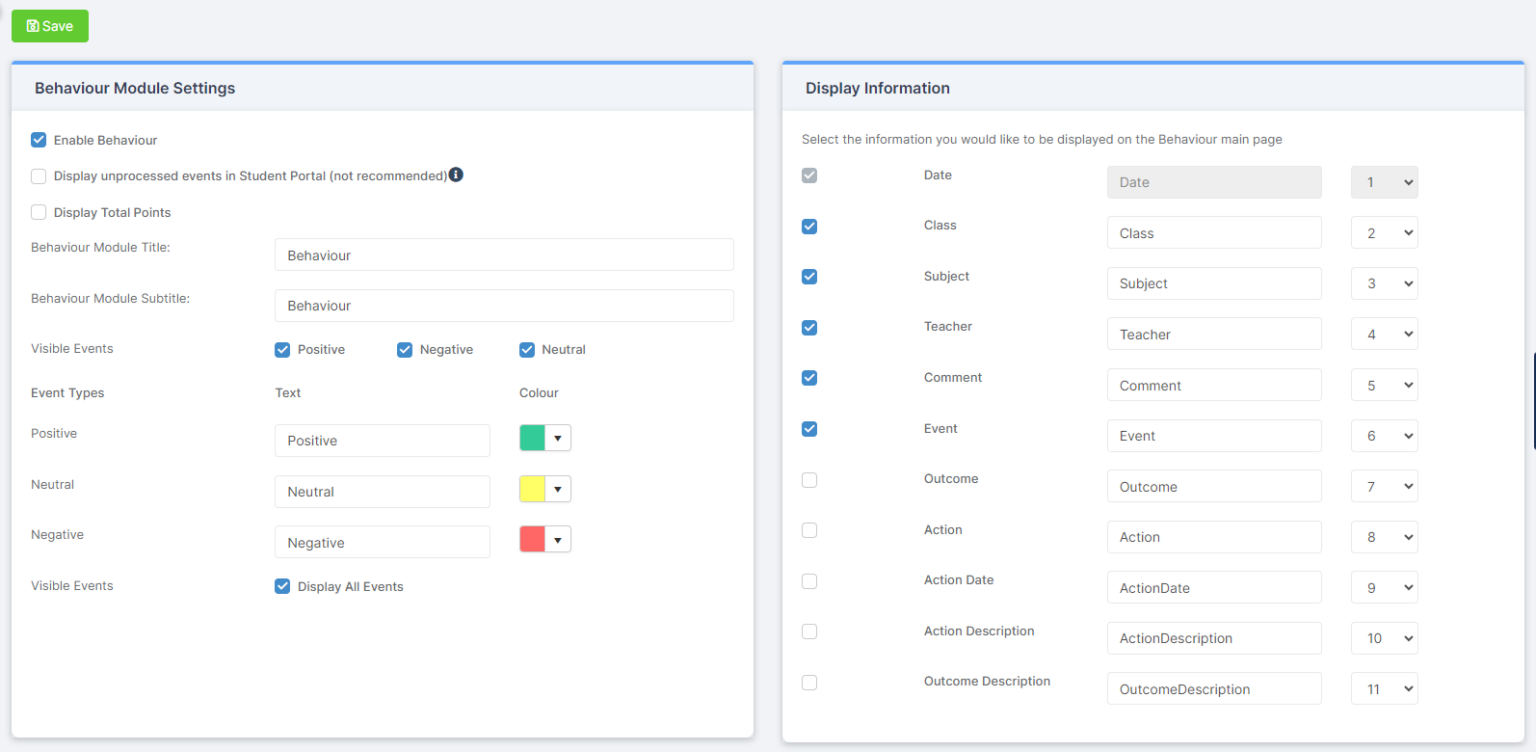Click the green Positive colour swatch

point(534,437)
